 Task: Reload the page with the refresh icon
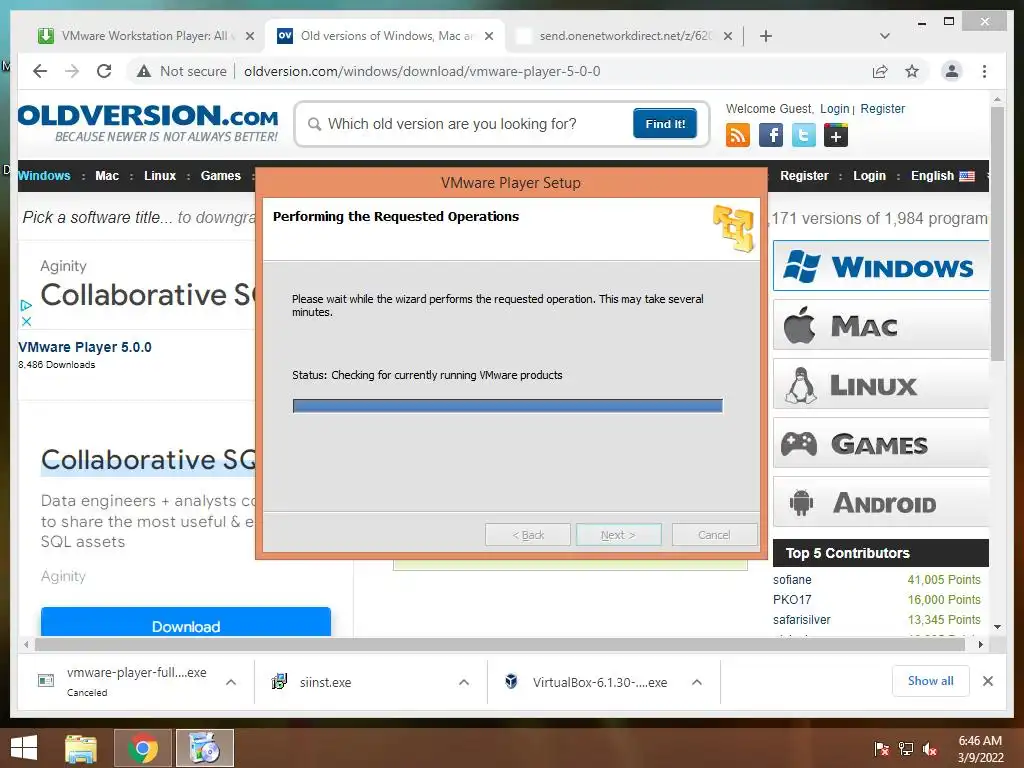[104, 71]
